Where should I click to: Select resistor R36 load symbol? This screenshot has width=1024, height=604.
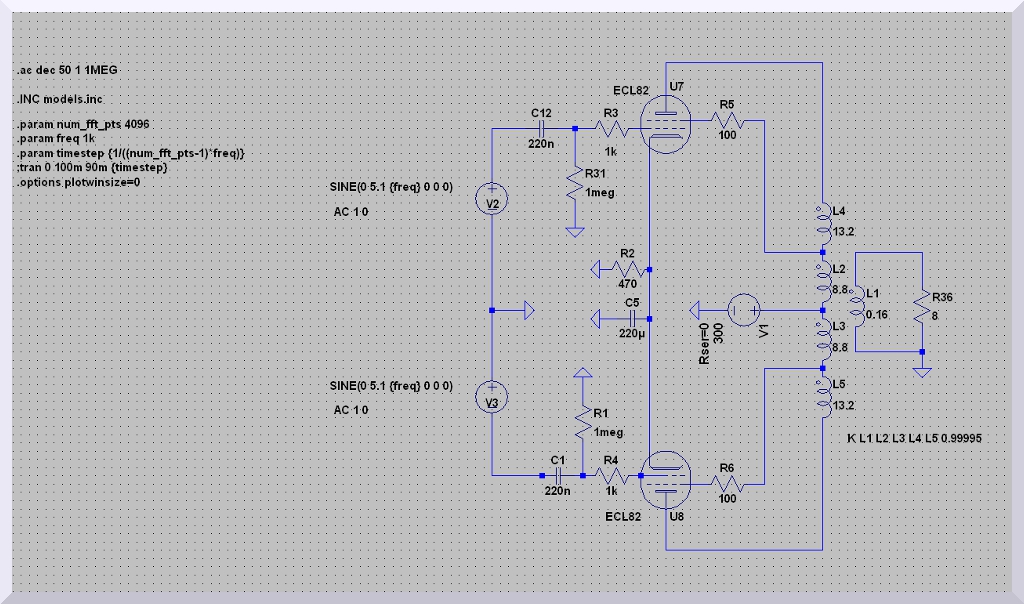921,313
